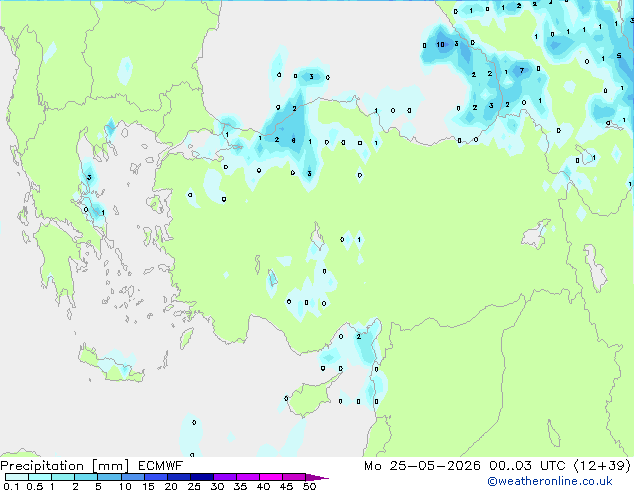Click the 0.5–1 mm legend color box
This screenshot has height=490, width=634.
40,477
